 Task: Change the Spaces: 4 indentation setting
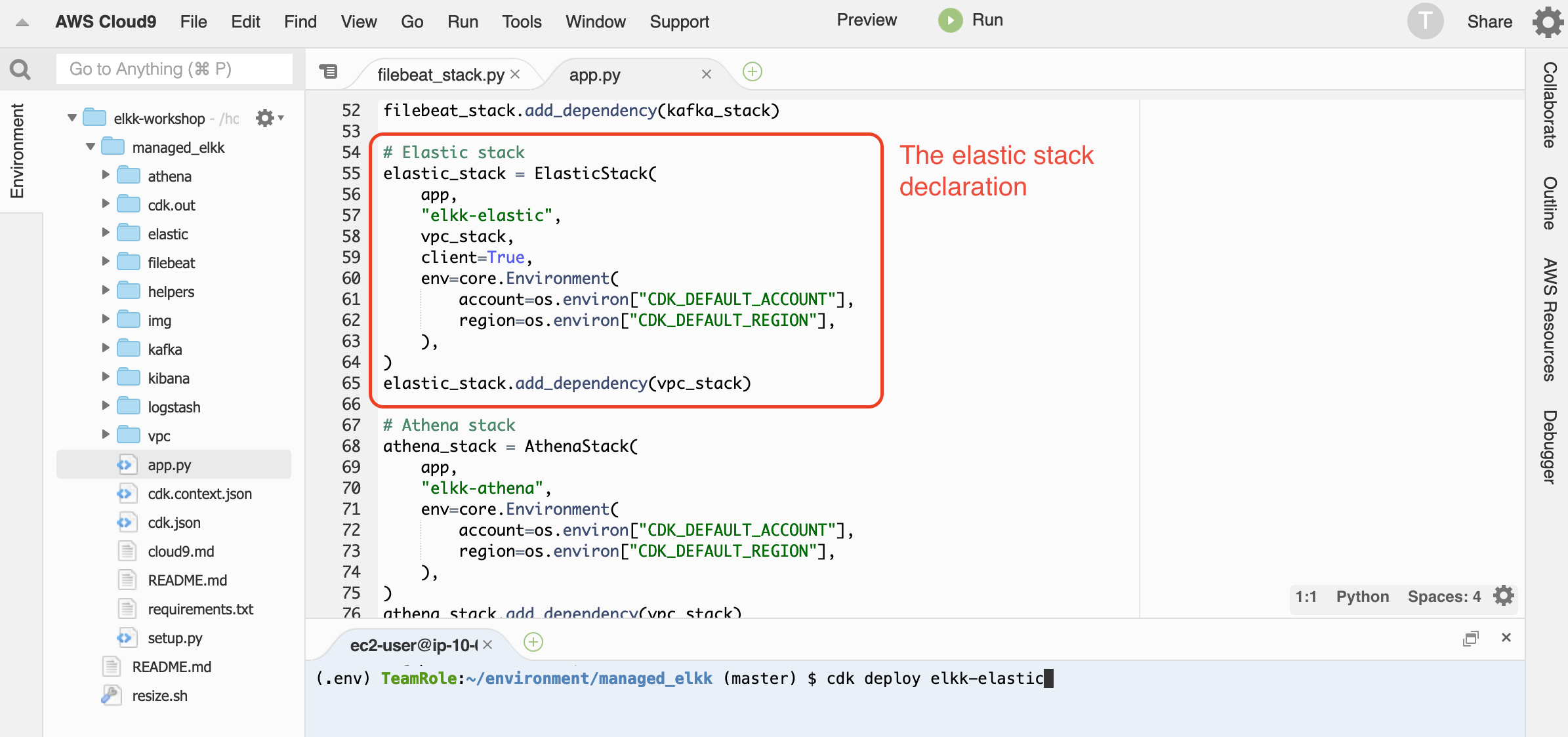pos(1444,596)
